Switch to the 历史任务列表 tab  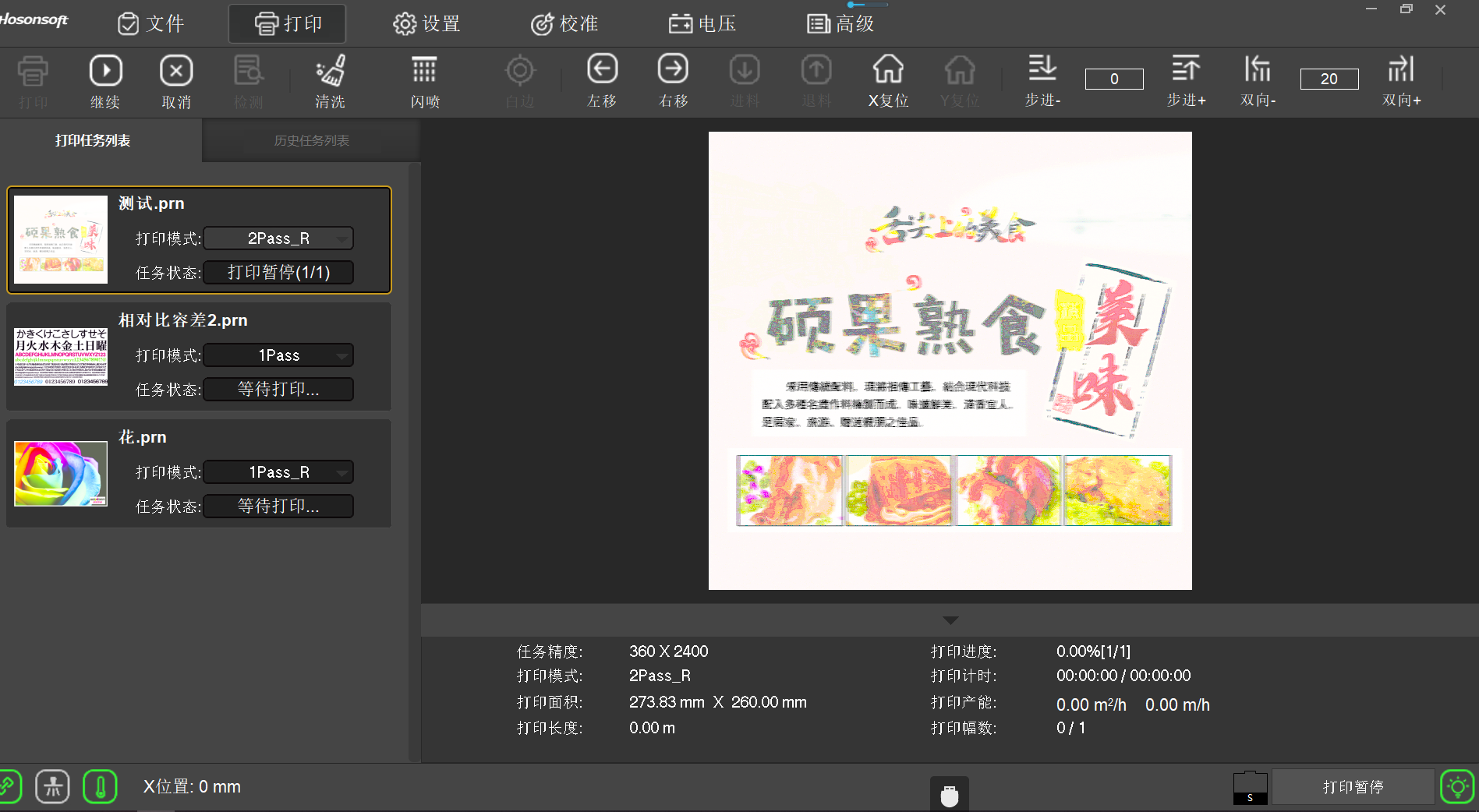311,140
